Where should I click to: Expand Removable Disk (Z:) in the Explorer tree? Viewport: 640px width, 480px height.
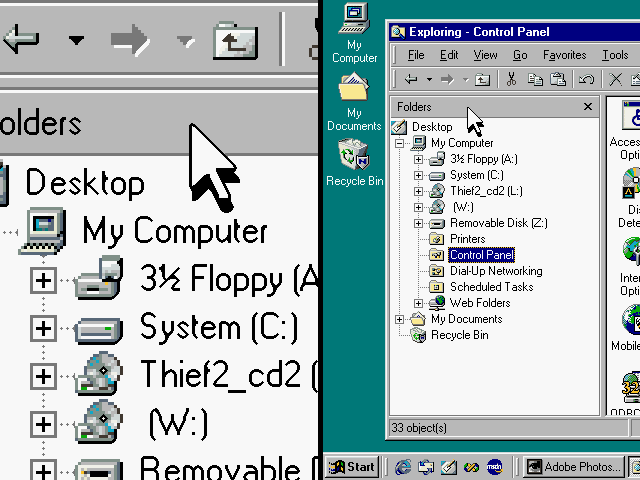[x=418, y=223]
